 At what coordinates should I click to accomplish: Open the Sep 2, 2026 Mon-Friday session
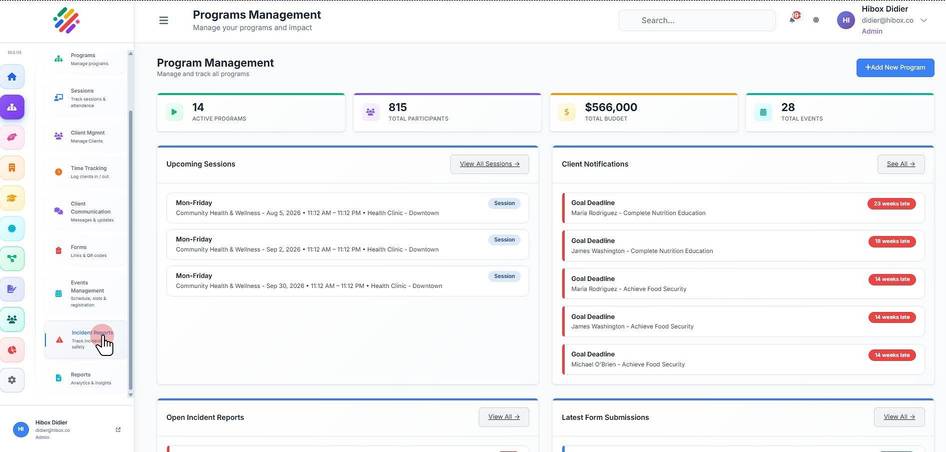pyautogui.click(x=348, y=244)
